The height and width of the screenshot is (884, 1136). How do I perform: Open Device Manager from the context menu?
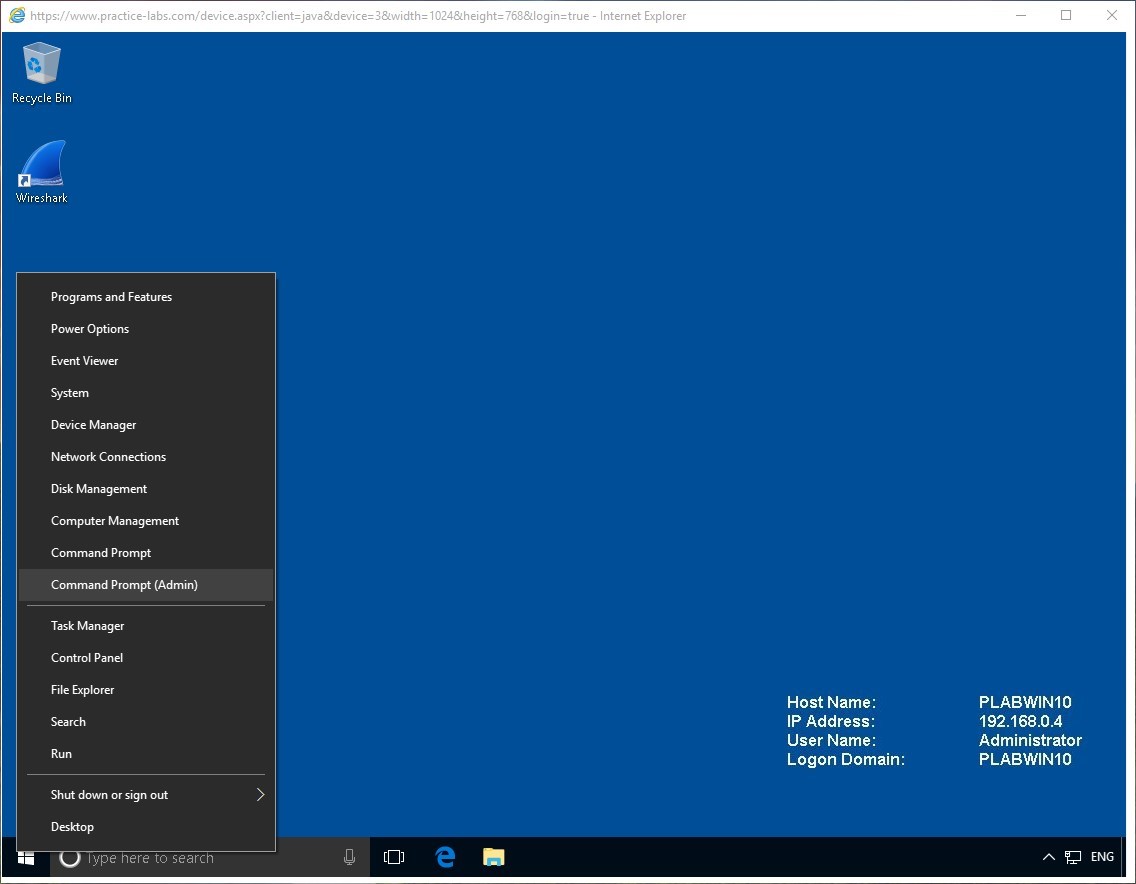tap(93, 425)
